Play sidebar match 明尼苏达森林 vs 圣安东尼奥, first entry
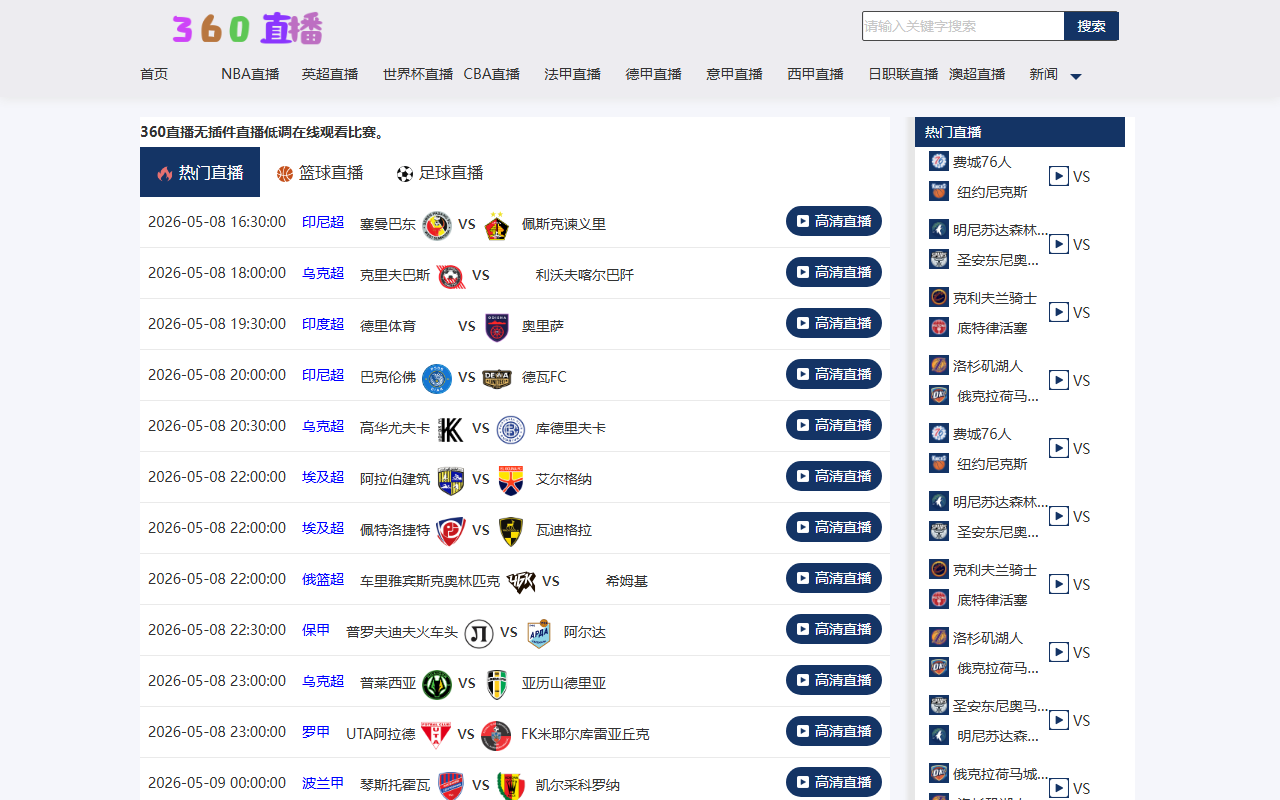 tap(1059, 244)
